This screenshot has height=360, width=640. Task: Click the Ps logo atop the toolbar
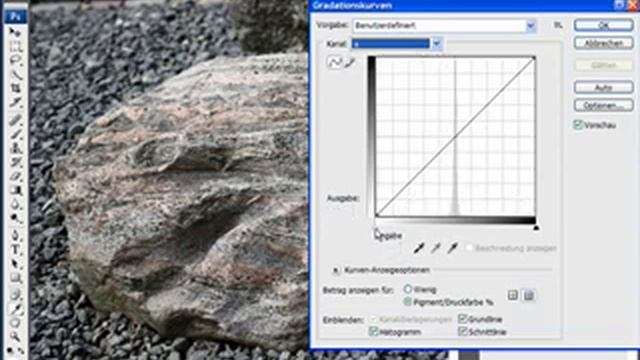(16, 17)
